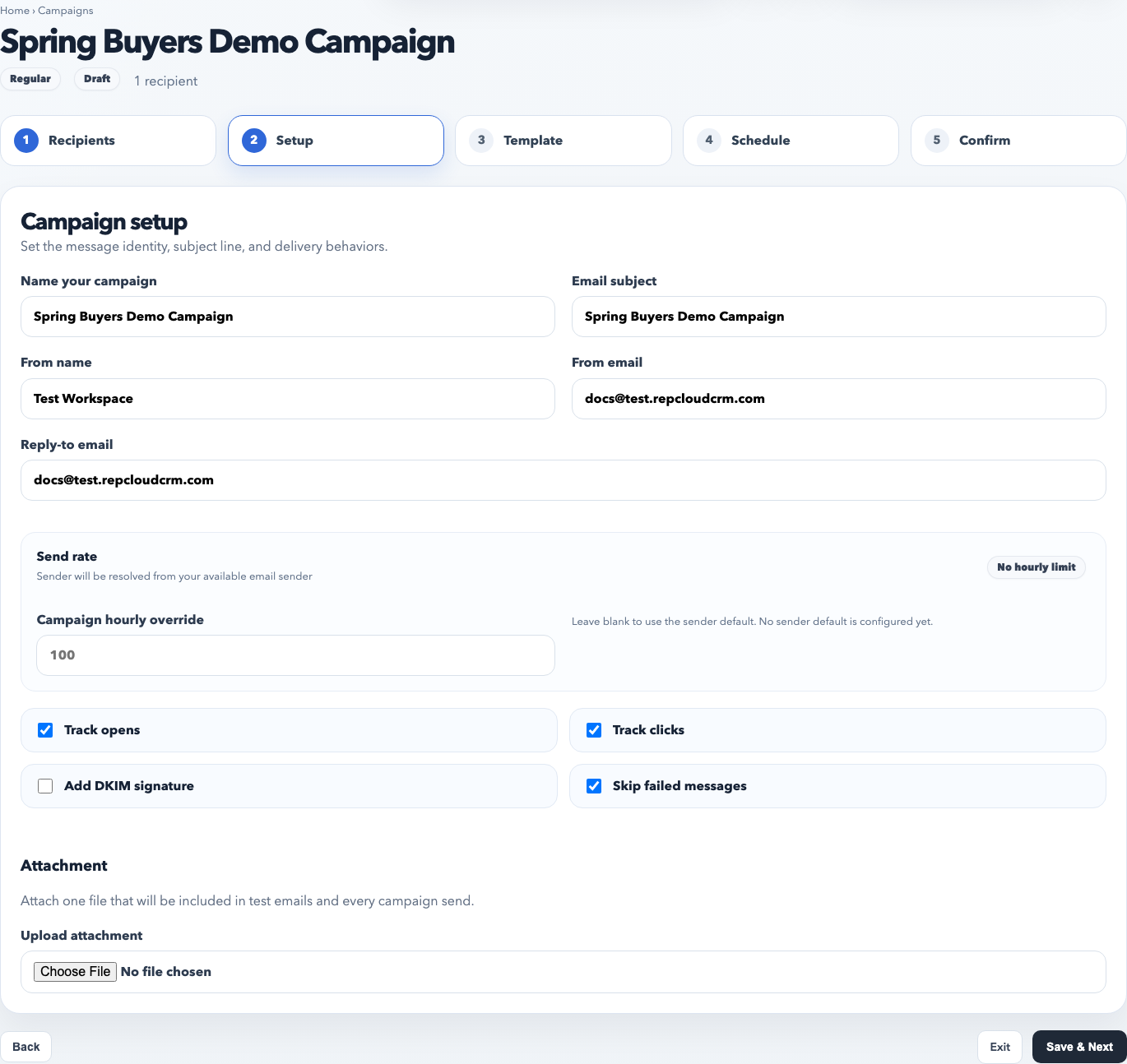Click the 'Campaign setup' heading

(x=104, y=222)
